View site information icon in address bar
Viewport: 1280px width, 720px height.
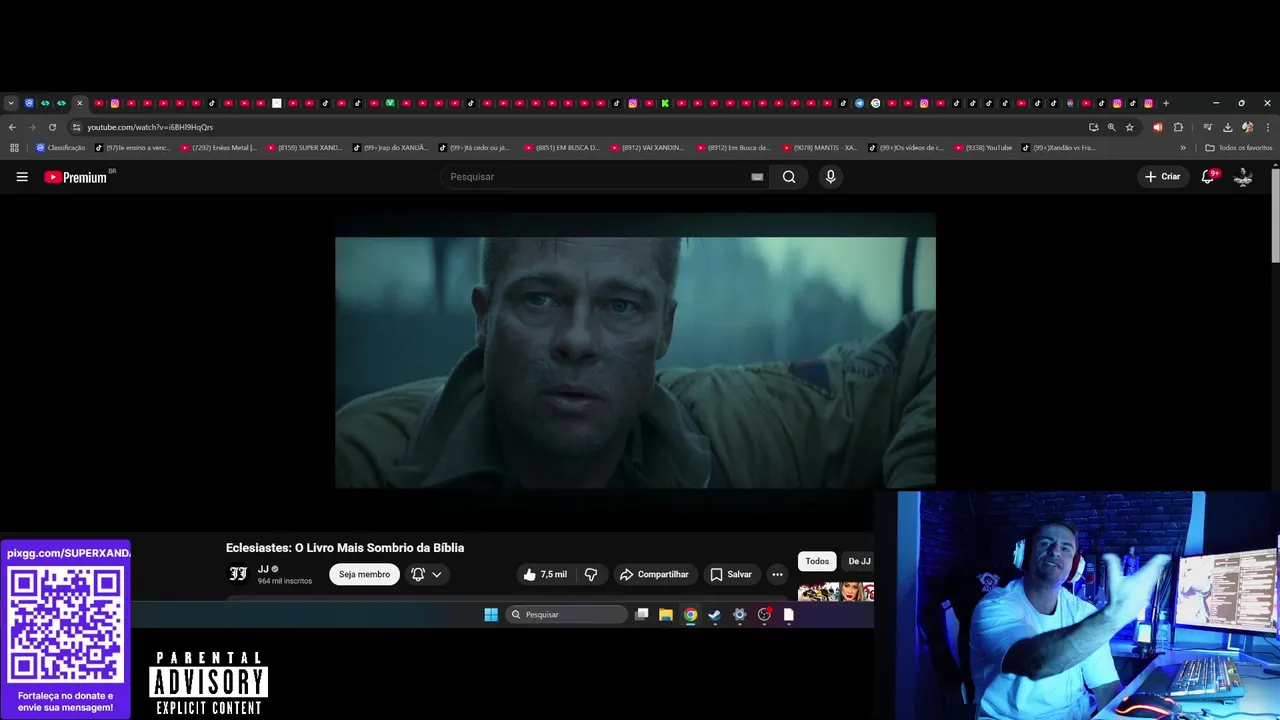pos(76,127)
